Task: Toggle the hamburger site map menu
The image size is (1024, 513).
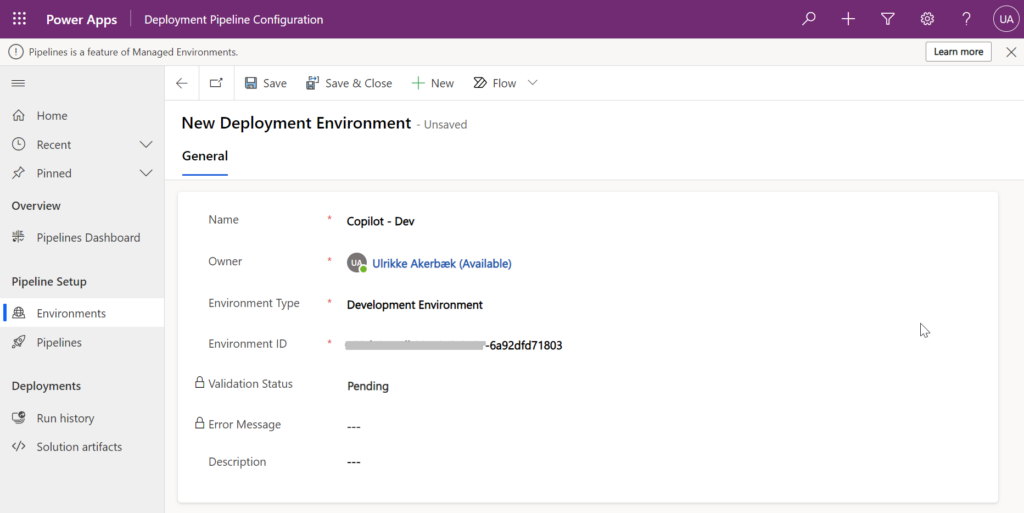Action: tap(18, 83)
